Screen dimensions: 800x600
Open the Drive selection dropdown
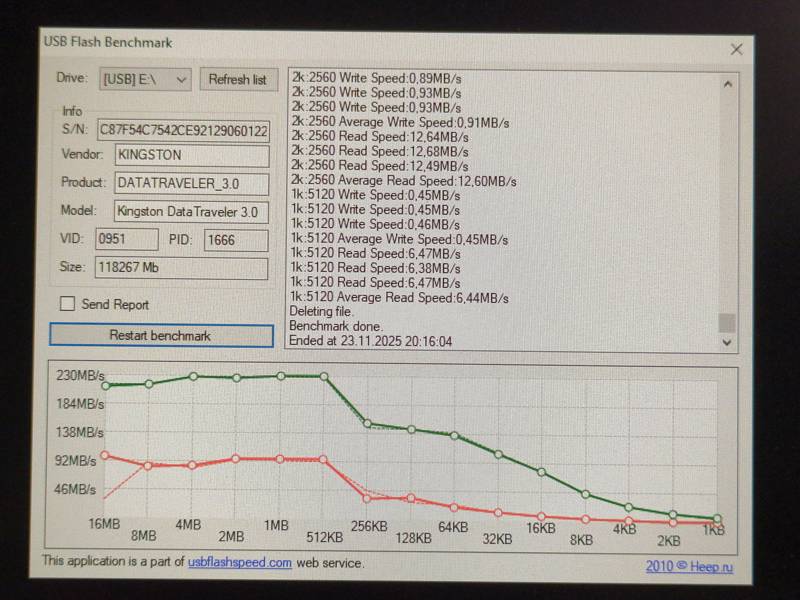pyautogui.click(x=146, y=79)
